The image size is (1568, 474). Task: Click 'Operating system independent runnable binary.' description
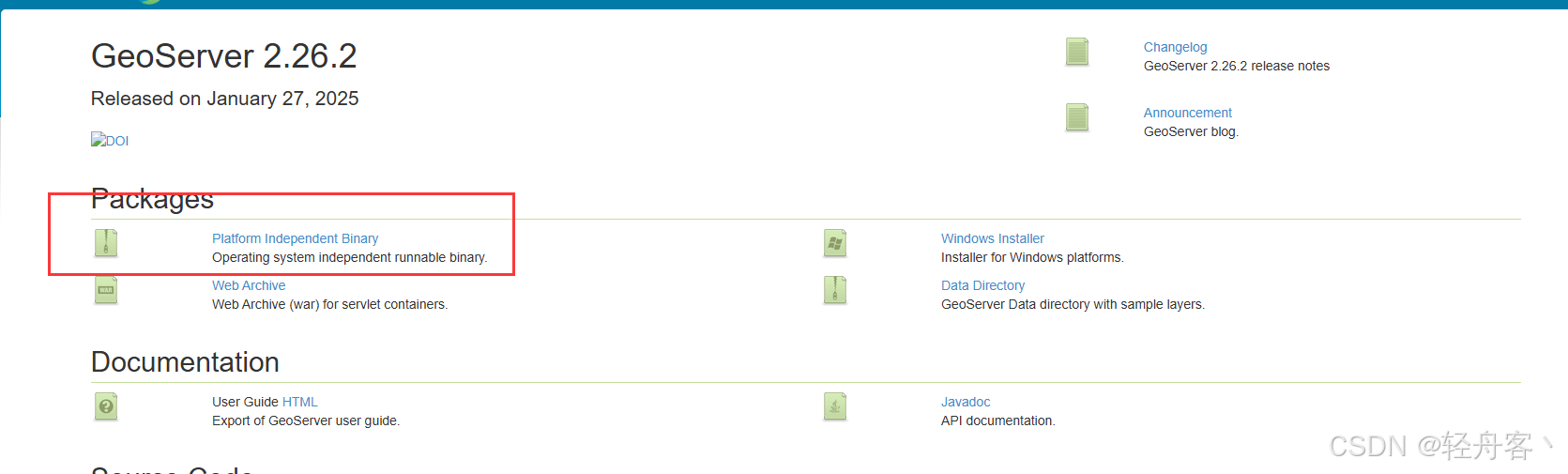[x=349, y=257]
